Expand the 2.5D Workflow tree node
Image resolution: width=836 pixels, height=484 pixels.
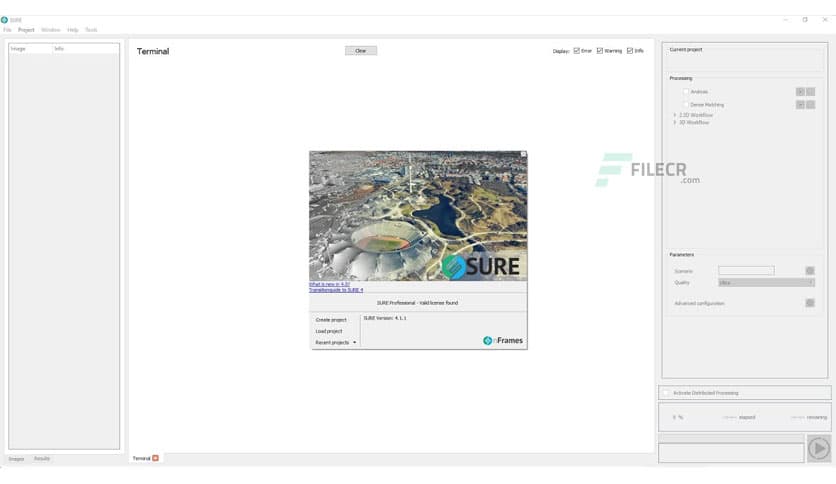(674, 115)
